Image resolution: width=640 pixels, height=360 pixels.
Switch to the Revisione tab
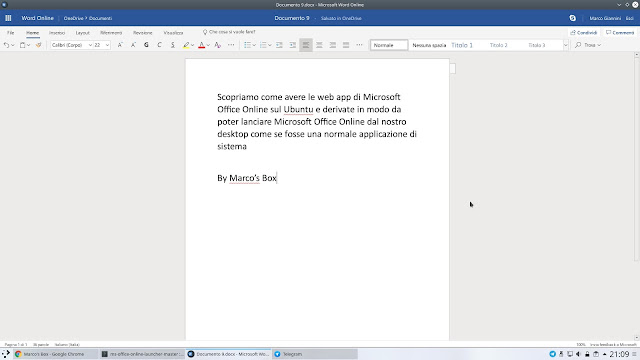click(142, 33)
